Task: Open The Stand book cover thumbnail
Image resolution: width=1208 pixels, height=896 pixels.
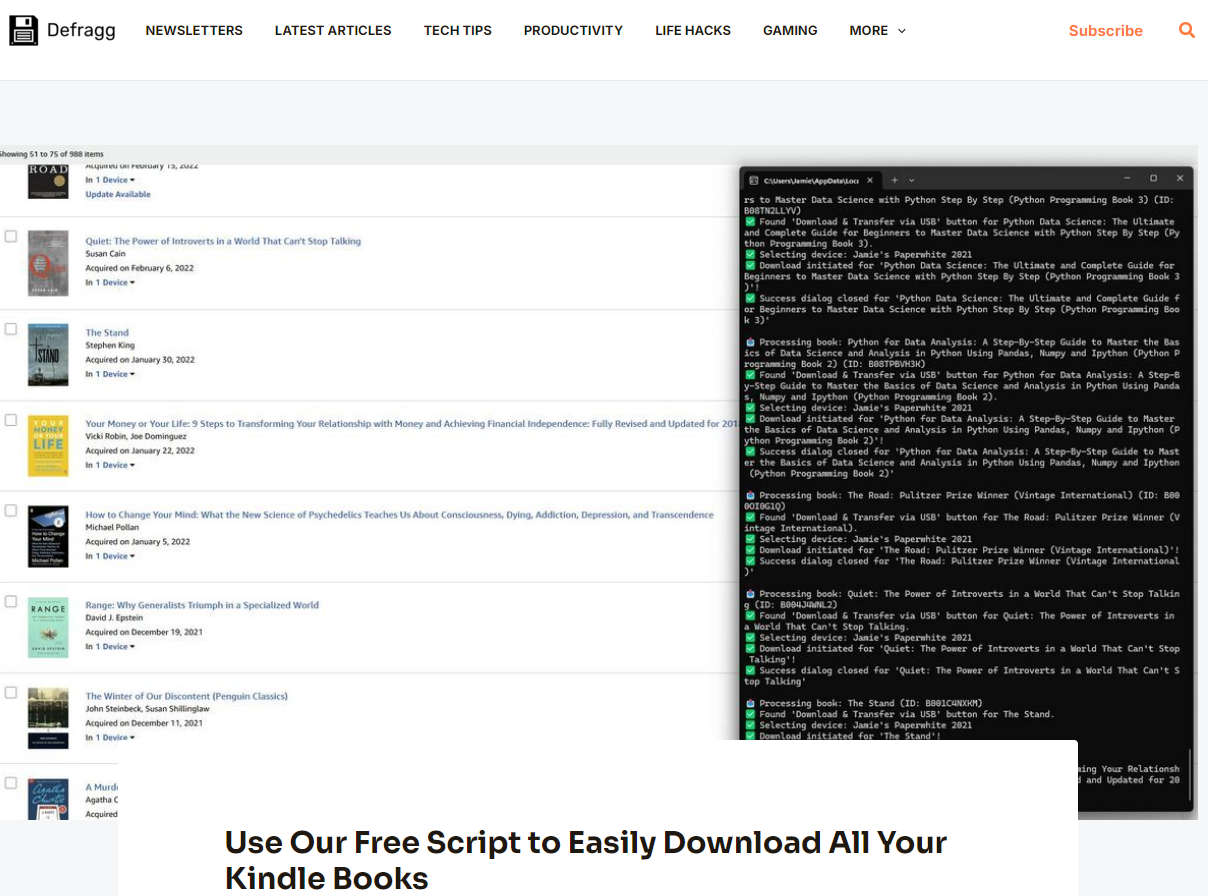Action: pos(48,355)
